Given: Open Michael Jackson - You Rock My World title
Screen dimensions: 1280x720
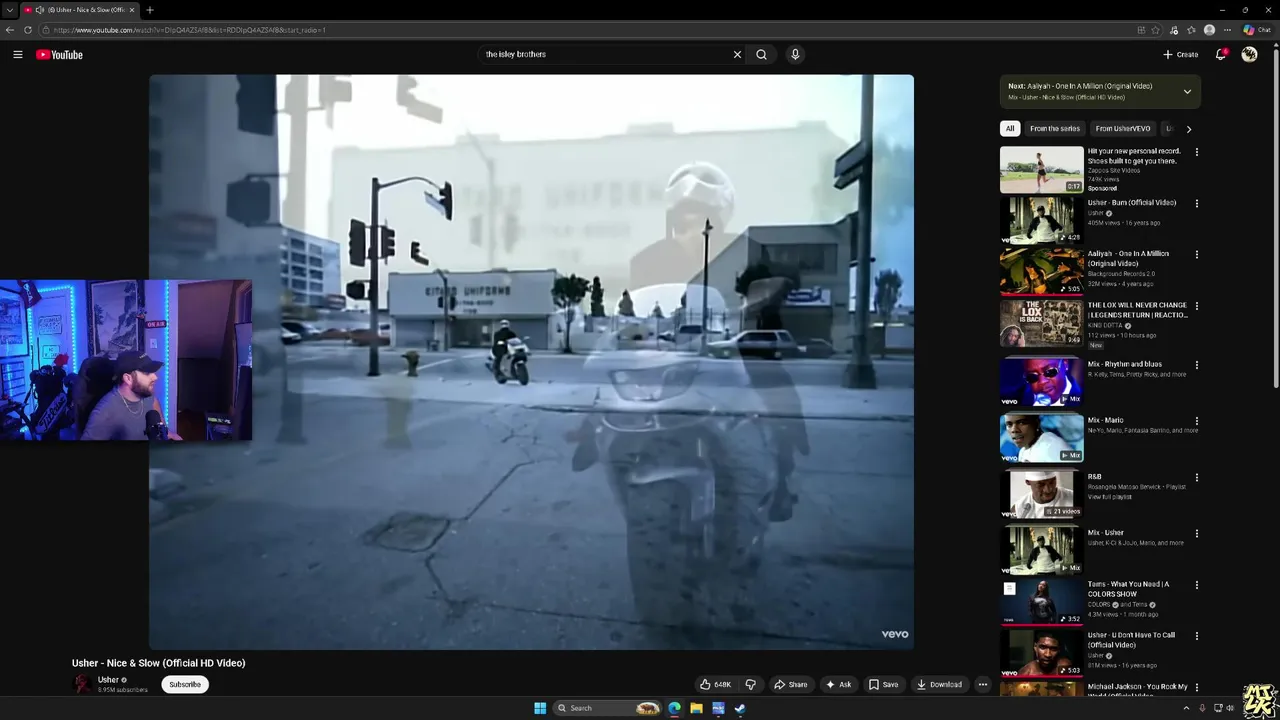Looking at the screenshot, I should click(x=1137, y=689).
